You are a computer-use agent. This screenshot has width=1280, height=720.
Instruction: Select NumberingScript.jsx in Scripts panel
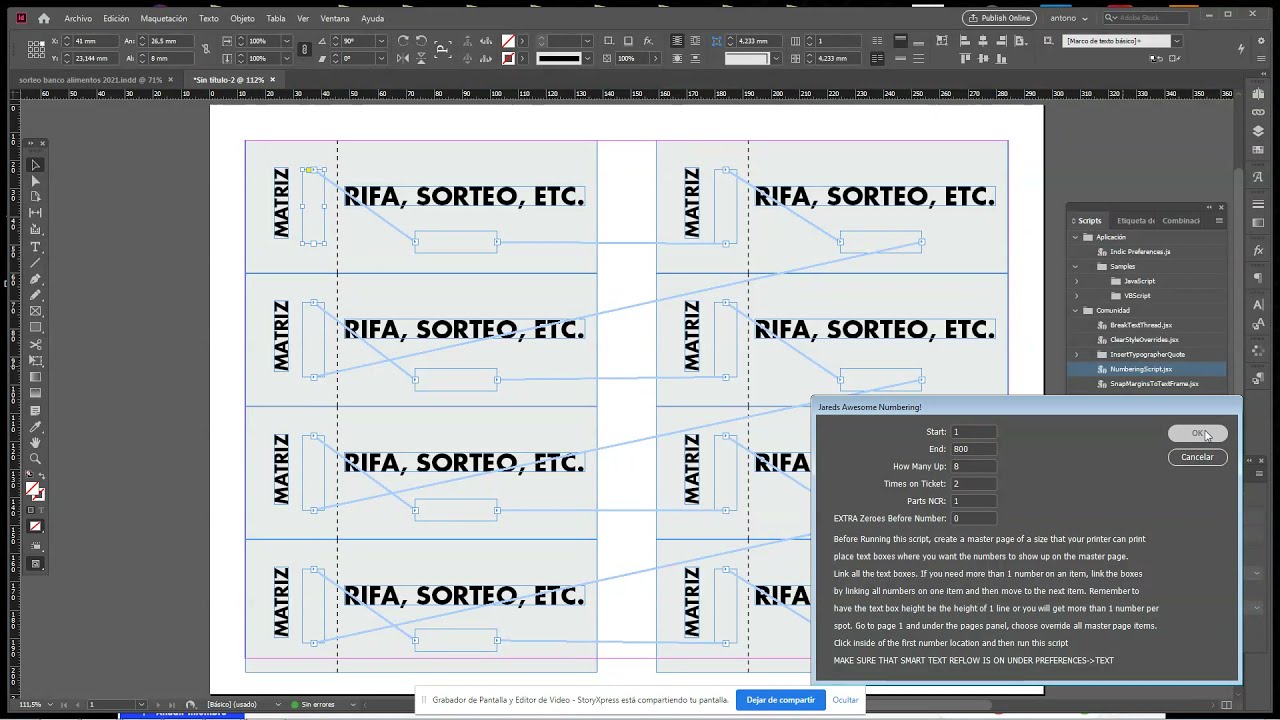coord(1147,369)
